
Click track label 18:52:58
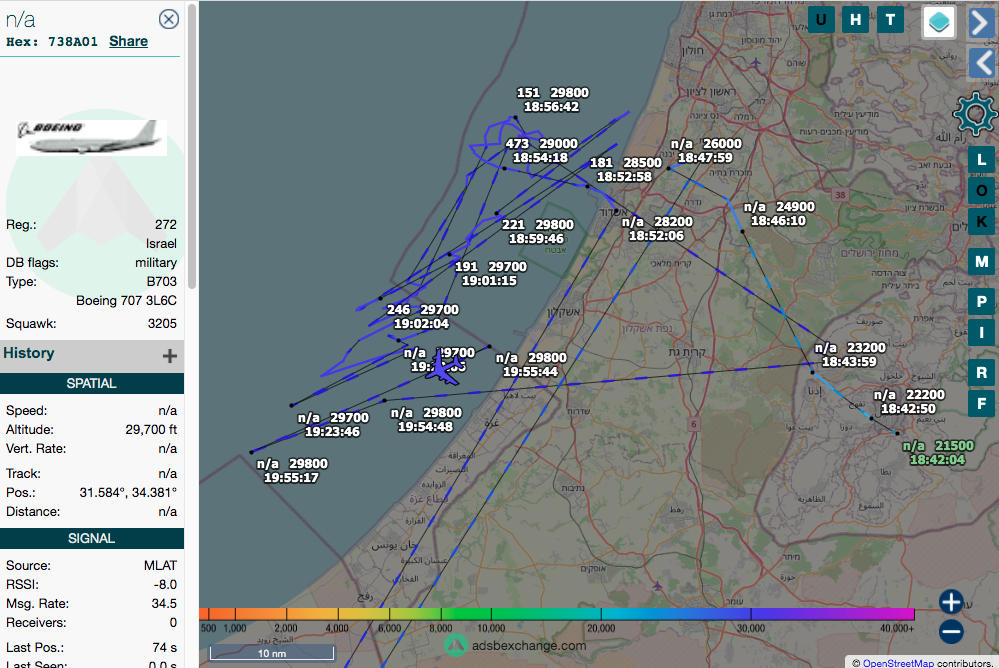pos(624,177)
